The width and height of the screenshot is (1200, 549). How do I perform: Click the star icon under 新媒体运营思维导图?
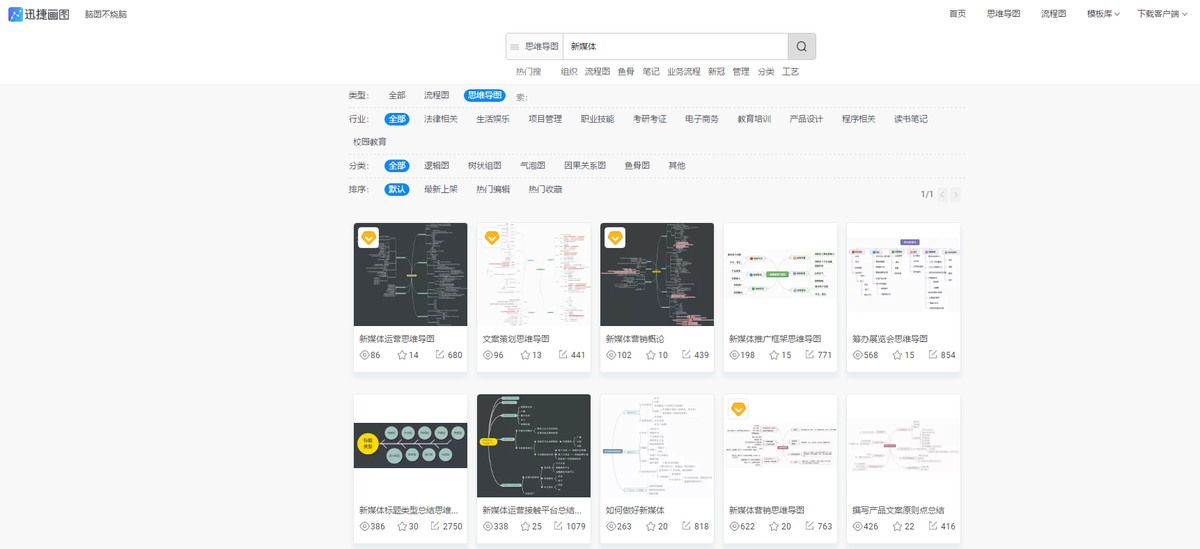(x=402, y=355)
